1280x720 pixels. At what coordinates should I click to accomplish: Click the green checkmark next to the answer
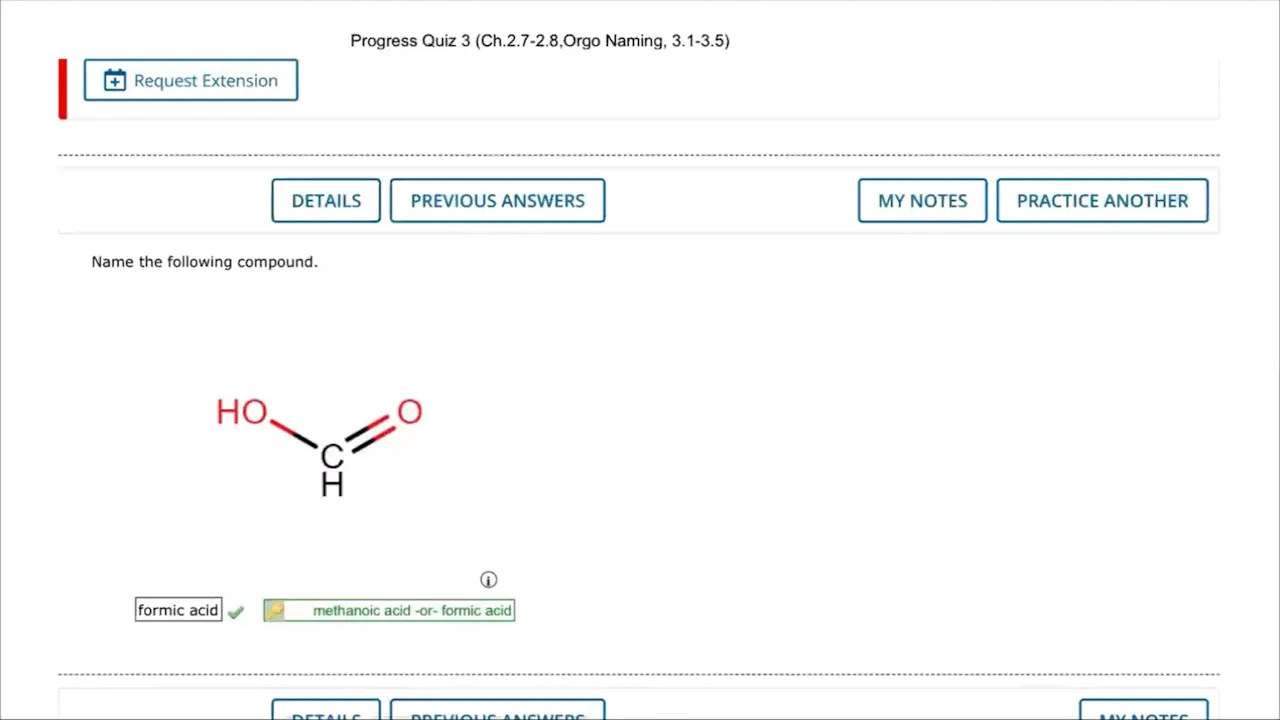pos(236,611)
